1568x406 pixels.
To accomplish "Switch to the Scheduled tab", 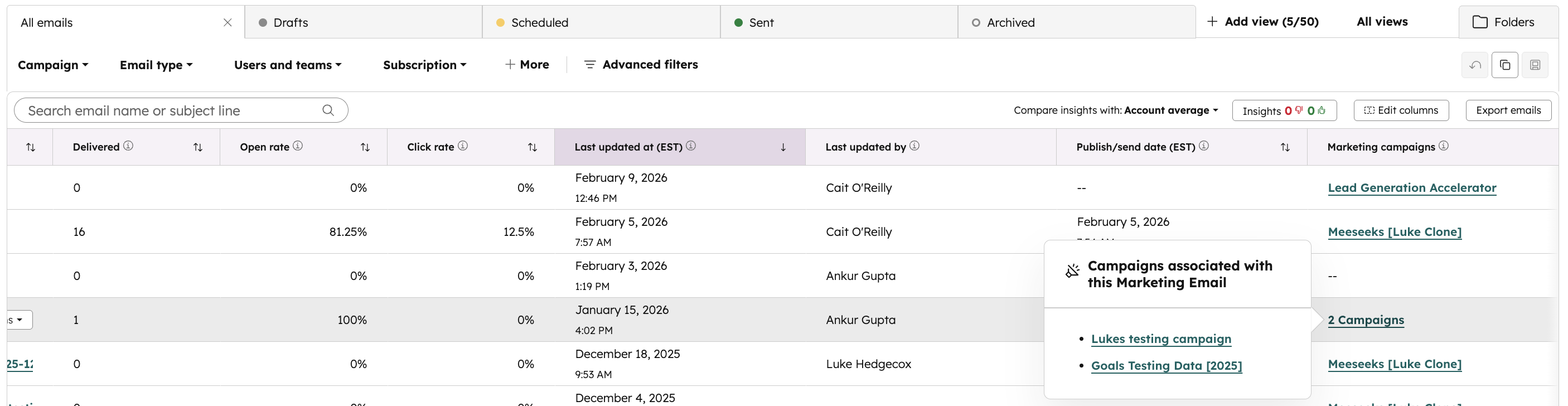I will 539,22.
